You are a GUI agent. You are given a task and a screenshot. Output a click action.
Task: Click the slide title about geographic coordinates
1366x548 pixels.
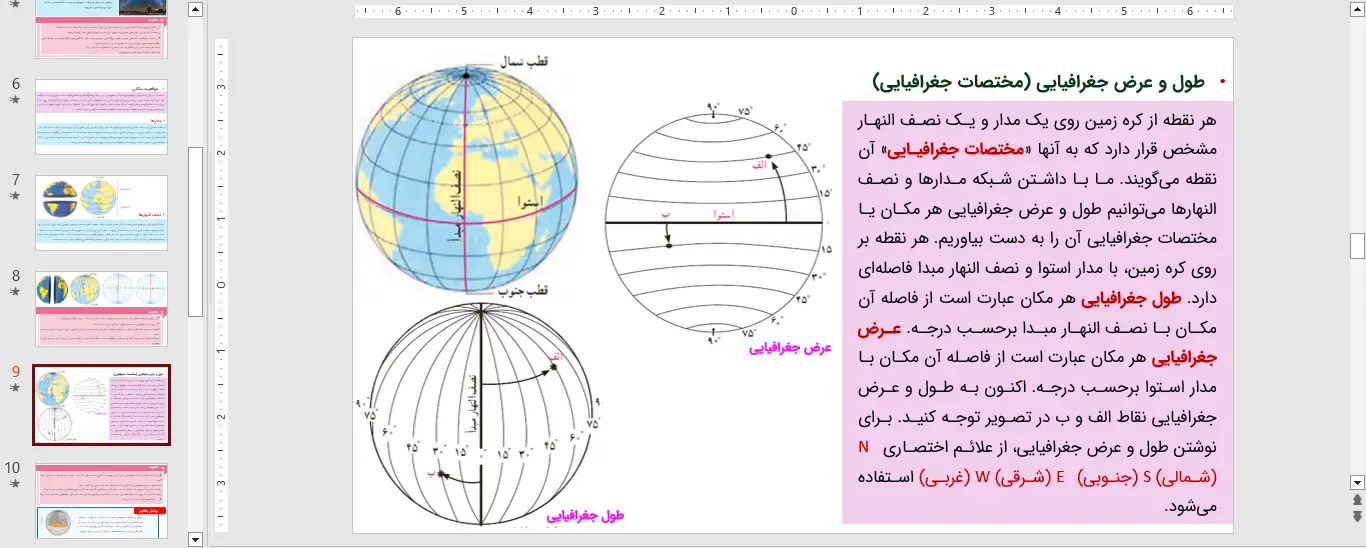pos(1038,81)
